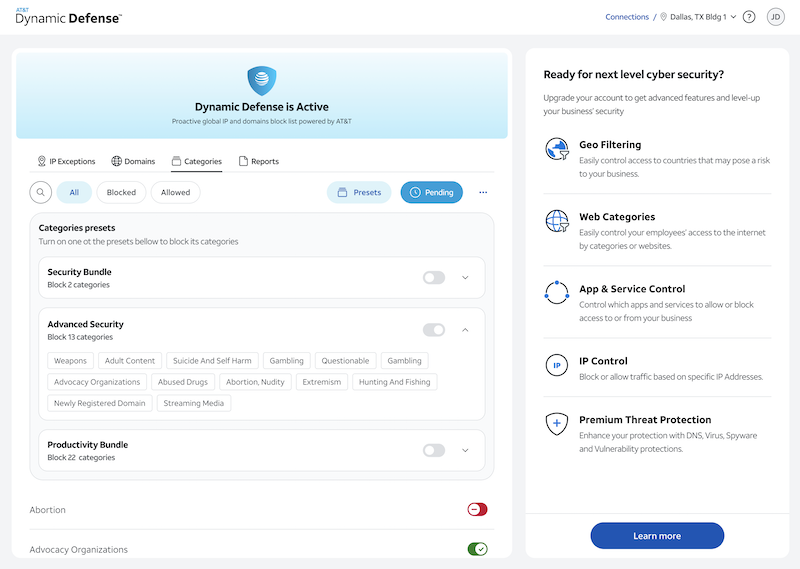
Task: Toggle the Advocacy Organizations category switch
Action: pyautogui.click(x=478, y=549)
